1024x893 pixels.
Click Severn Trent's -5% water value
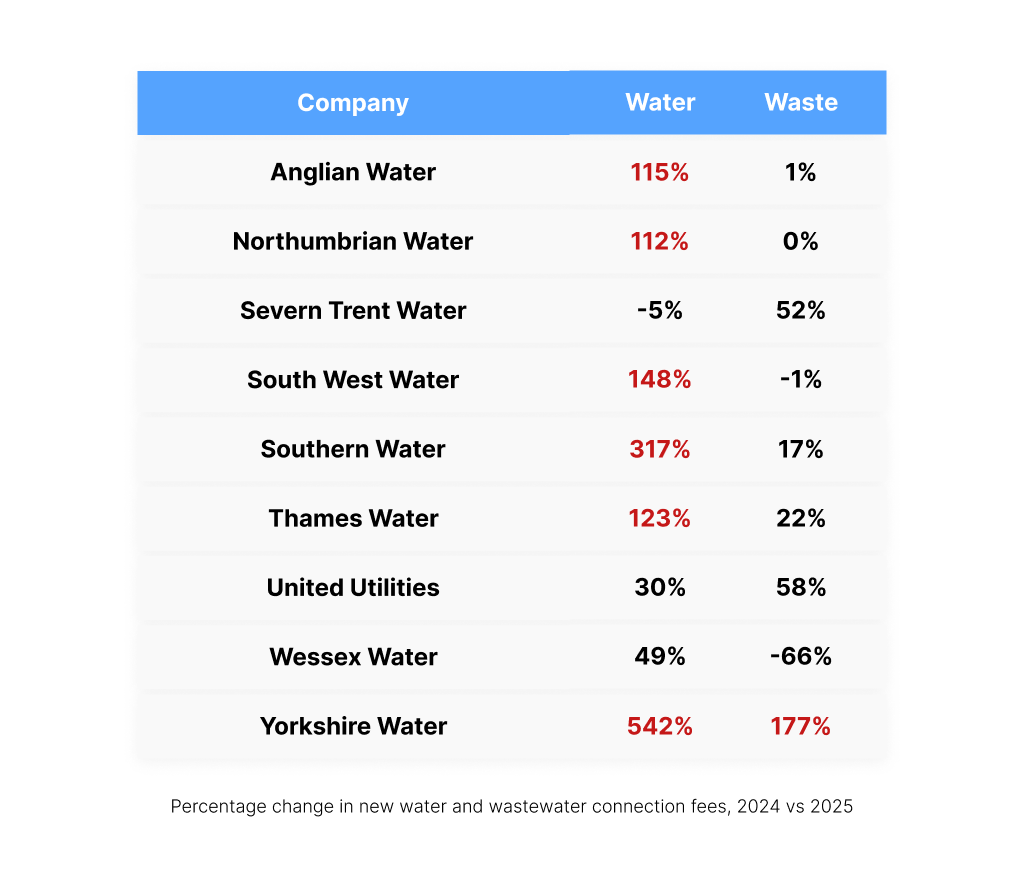660,311
